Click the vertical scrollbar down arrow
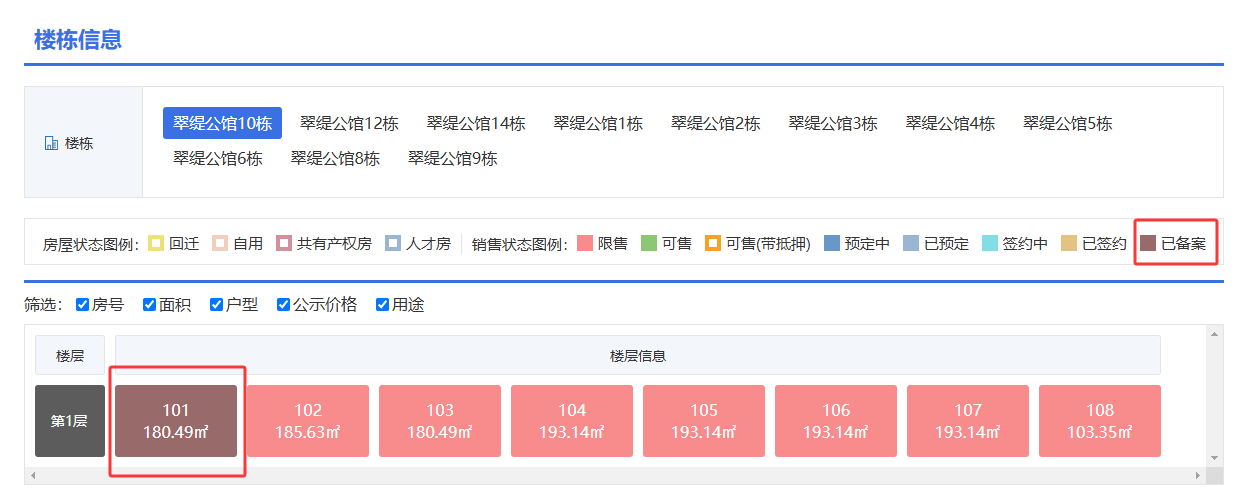 pyautogui.click(x=1215, y=457)
